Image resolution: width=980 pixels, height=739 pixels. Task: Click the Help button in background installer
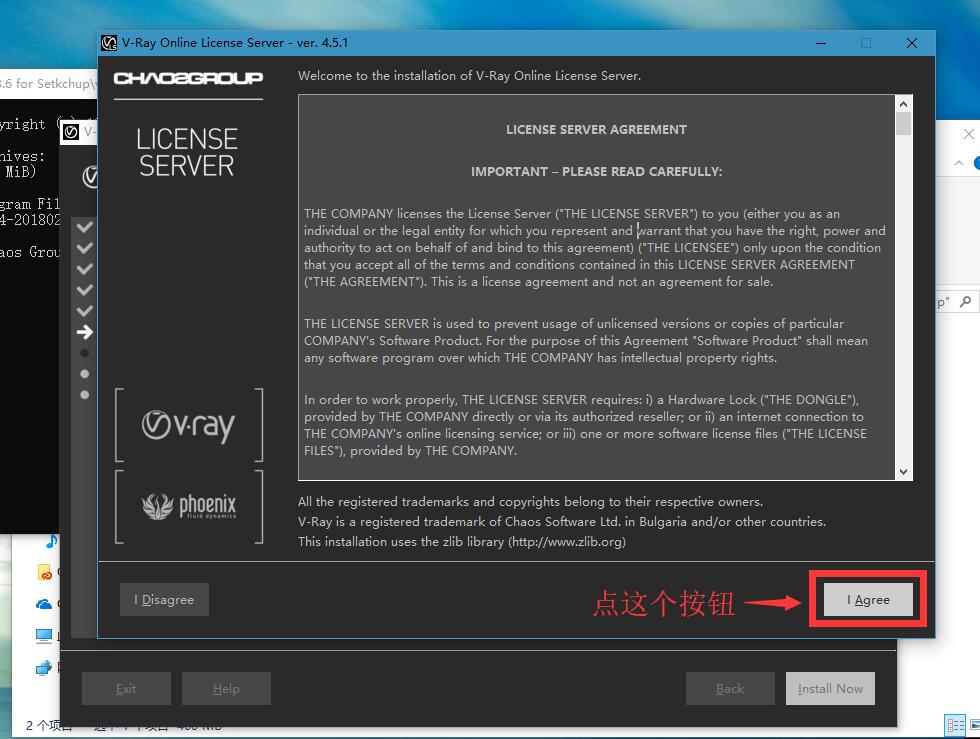click(x=226, y=688)
